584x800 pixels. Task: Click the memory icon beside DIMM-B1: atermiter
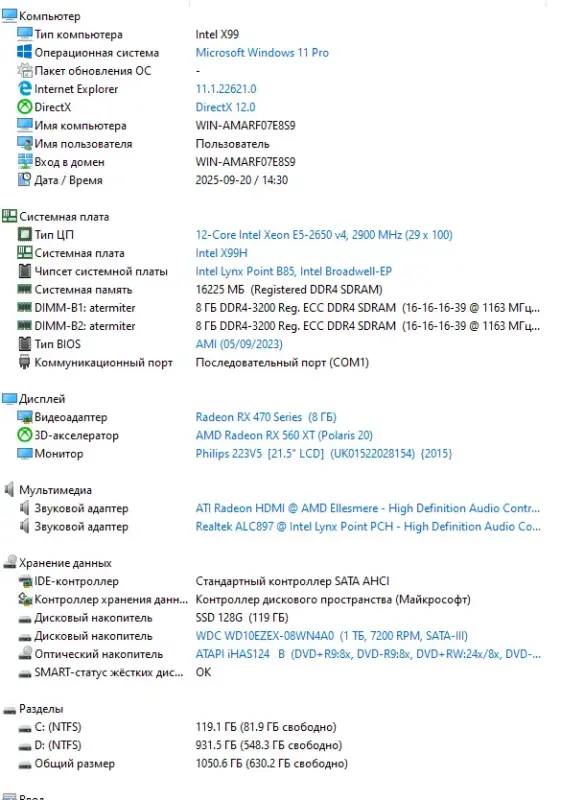(x=24, y=308)
